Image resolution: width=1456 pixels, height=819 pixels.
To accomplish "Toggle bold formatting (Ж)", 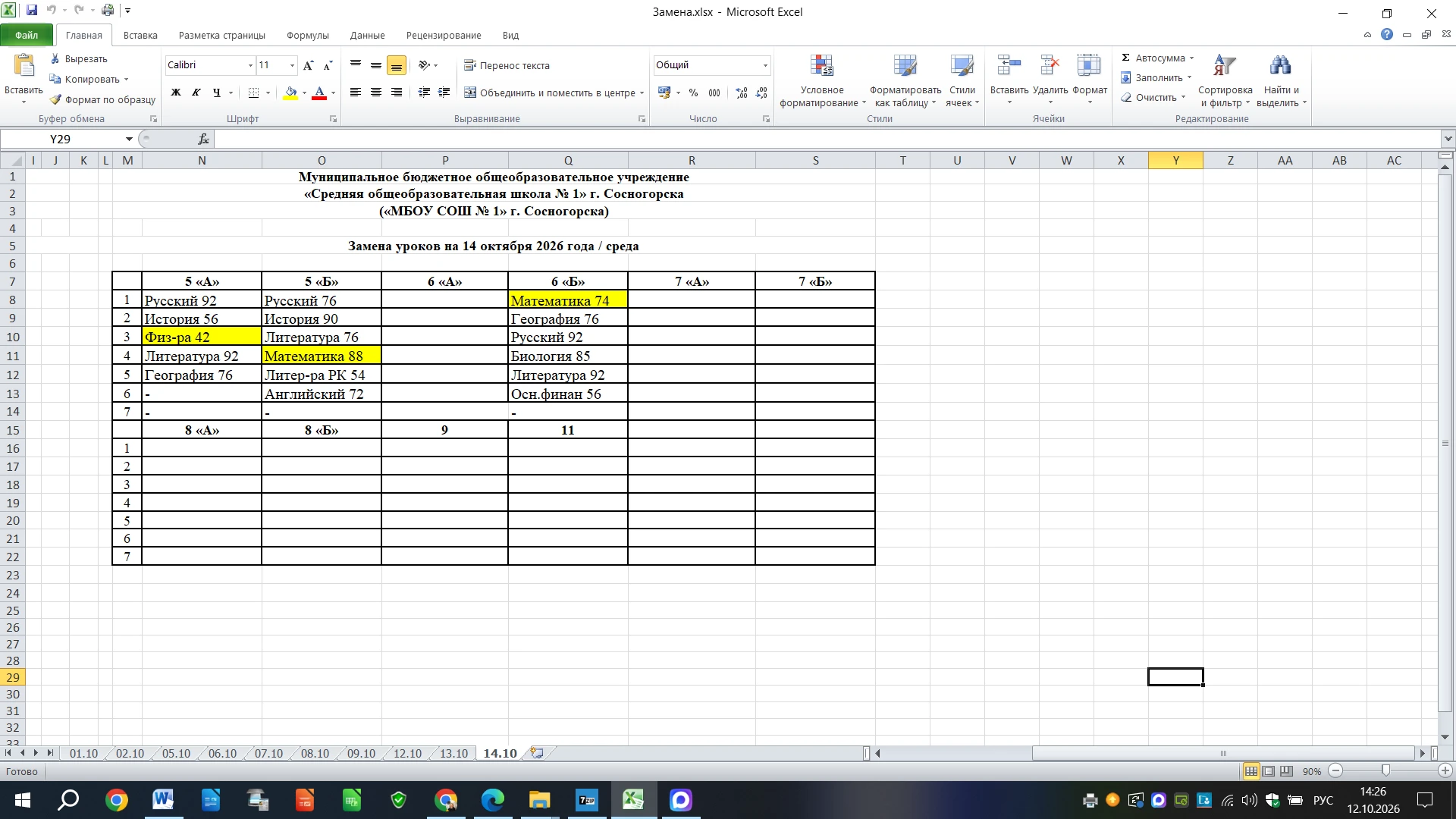I will tap(176, 93).
